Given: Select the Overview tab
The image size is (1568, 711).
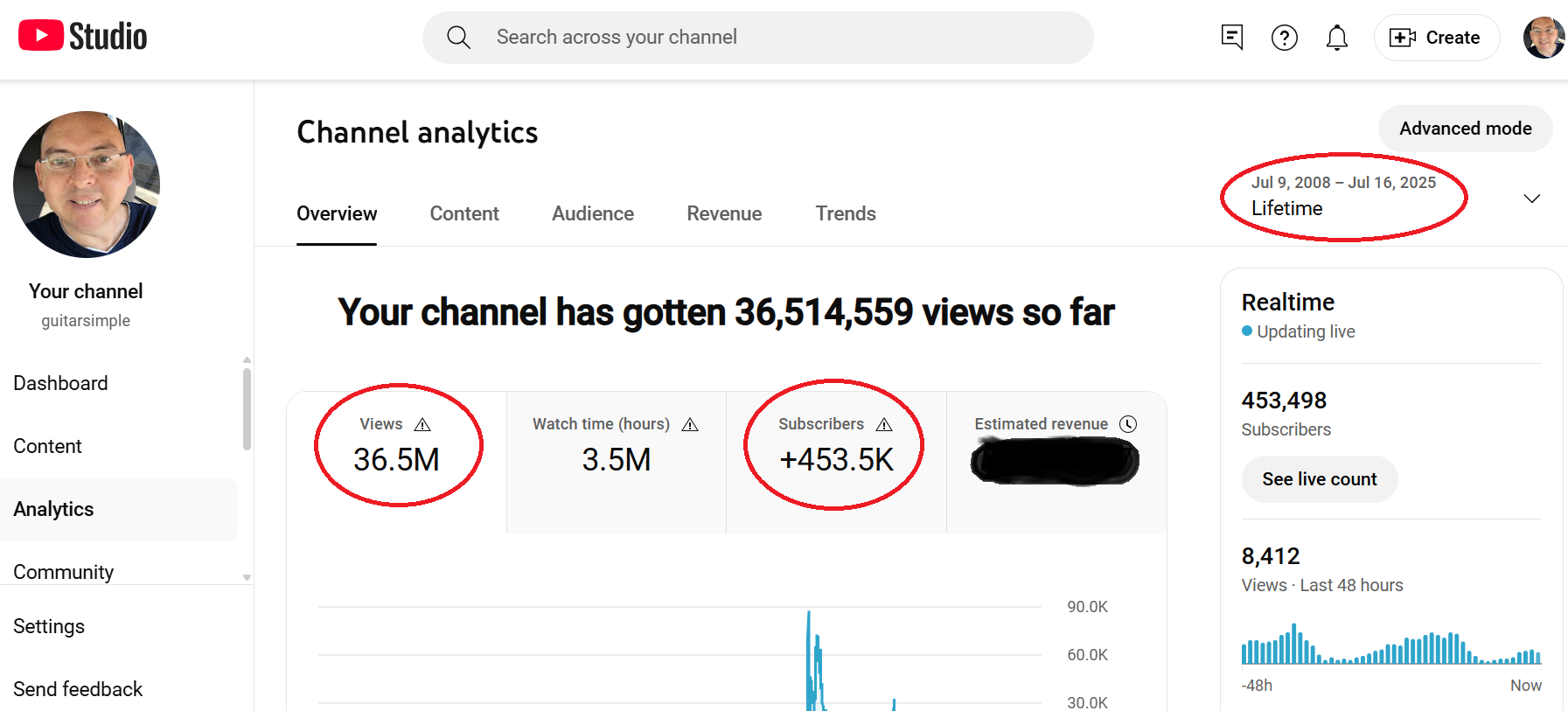Looking at the screenshot, I should (337, 213).
